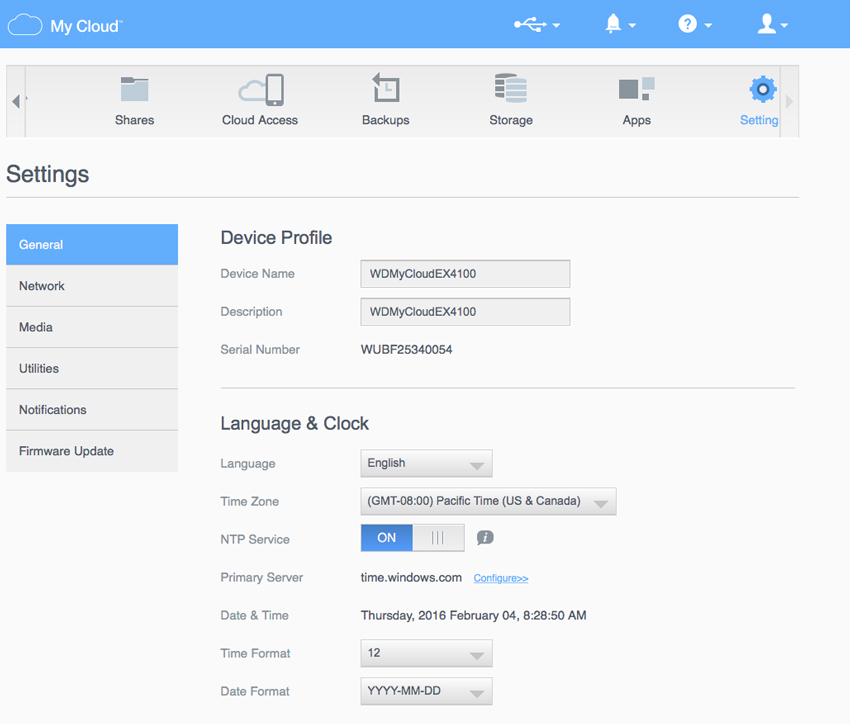Open the Notifications settings tab
The image size is (850, 724).
coord(92,410)
